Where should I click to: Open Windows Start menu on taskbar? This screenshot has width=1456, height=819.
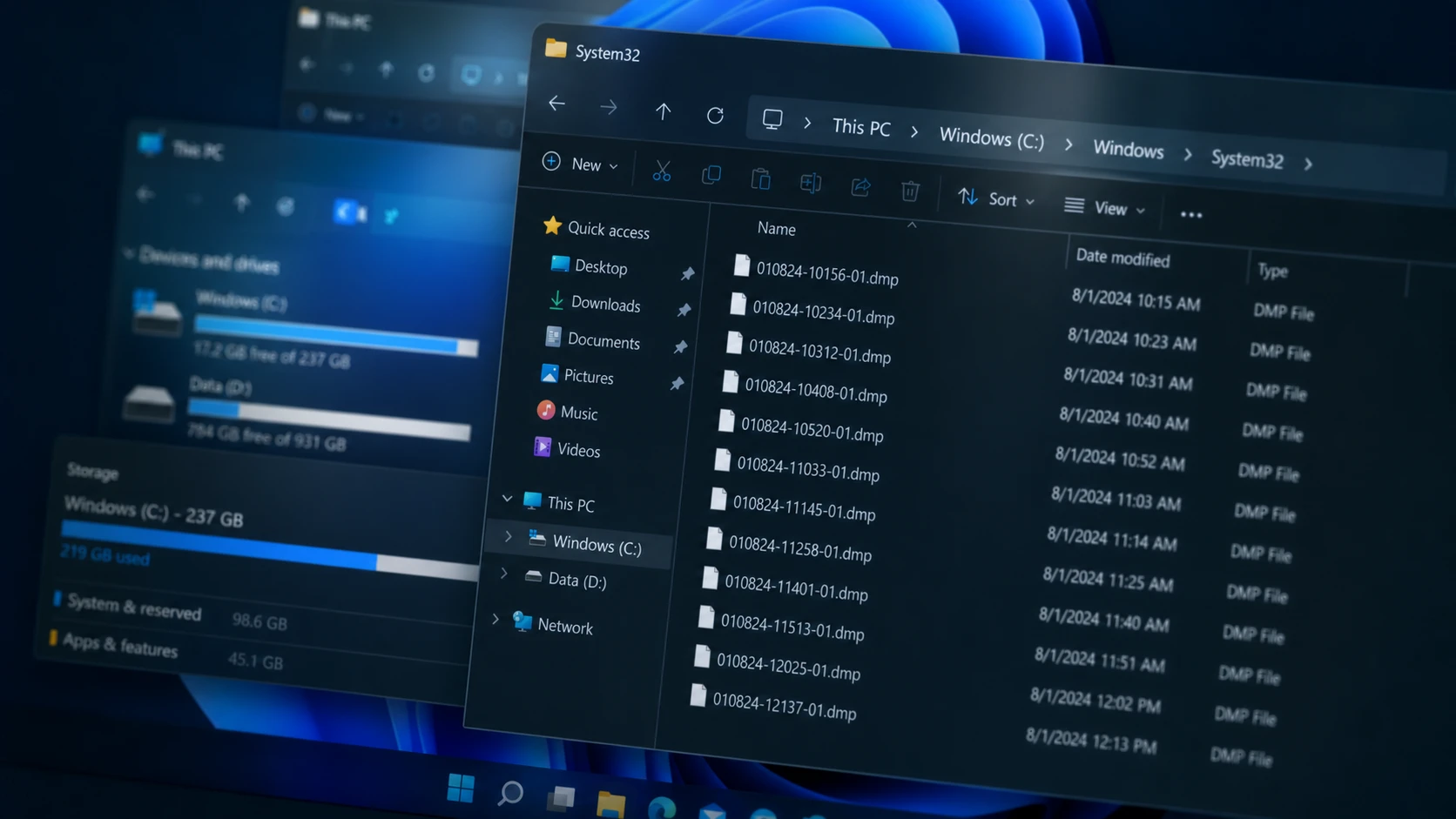(461, 788)
